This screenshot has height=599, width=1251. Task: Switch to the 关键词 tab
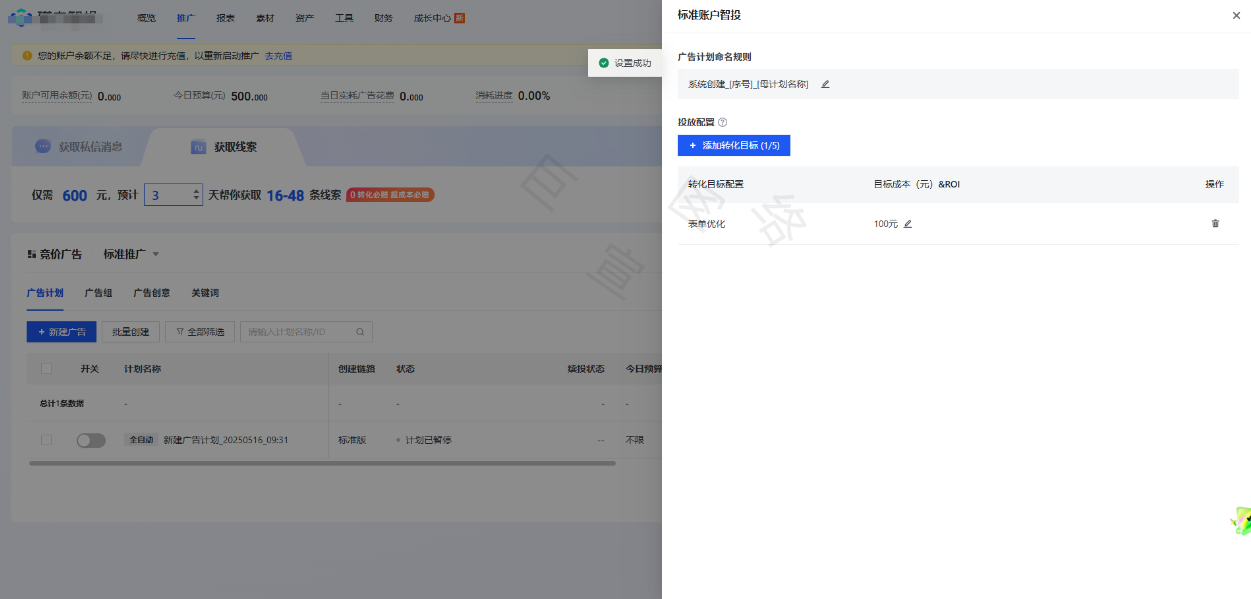pyautogui.click(x=205, y=292)
